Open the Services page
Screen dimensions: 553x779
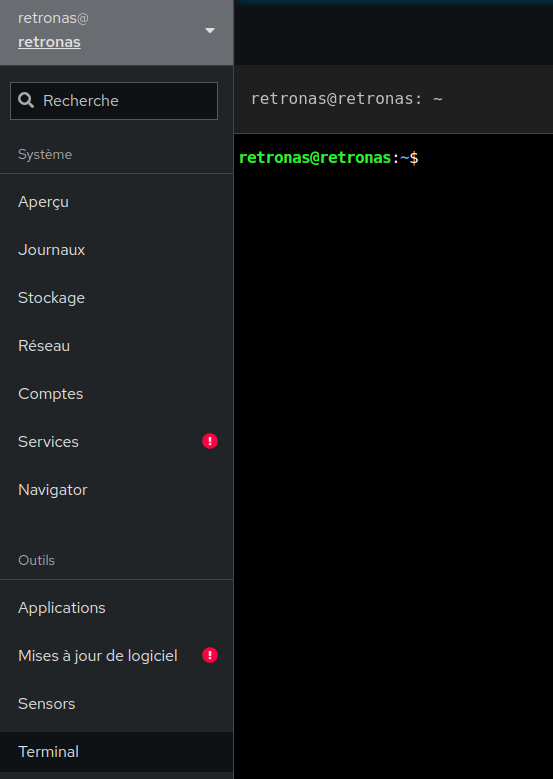coord(116,442)
